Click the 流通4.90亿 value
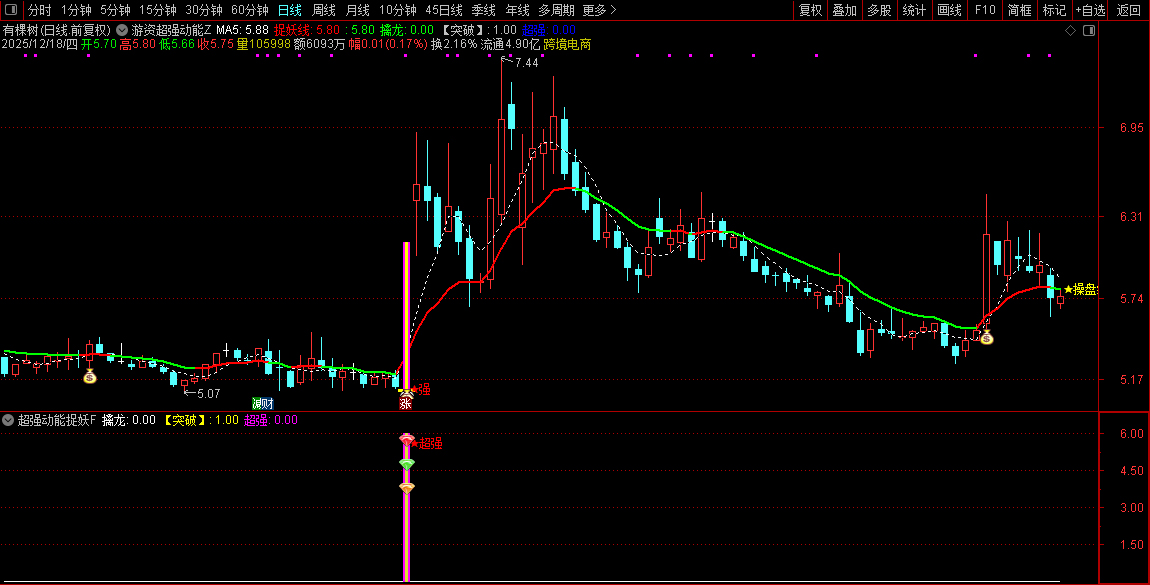This screenshot has width=1150, height=585. [510, 45]
